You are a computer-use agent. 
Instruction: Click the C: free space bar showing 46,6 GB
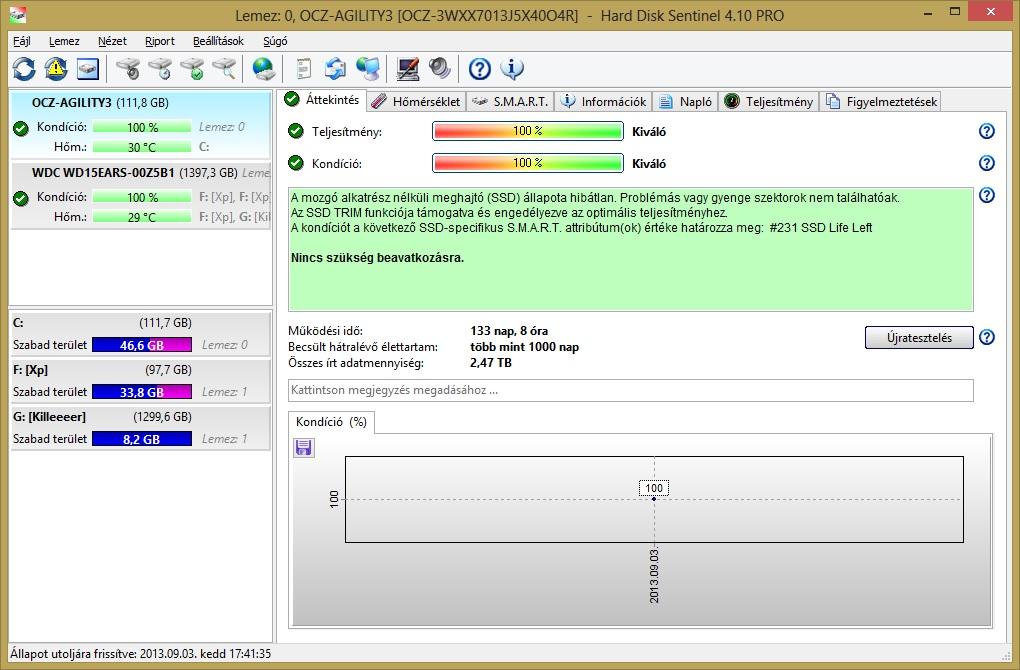142,345
